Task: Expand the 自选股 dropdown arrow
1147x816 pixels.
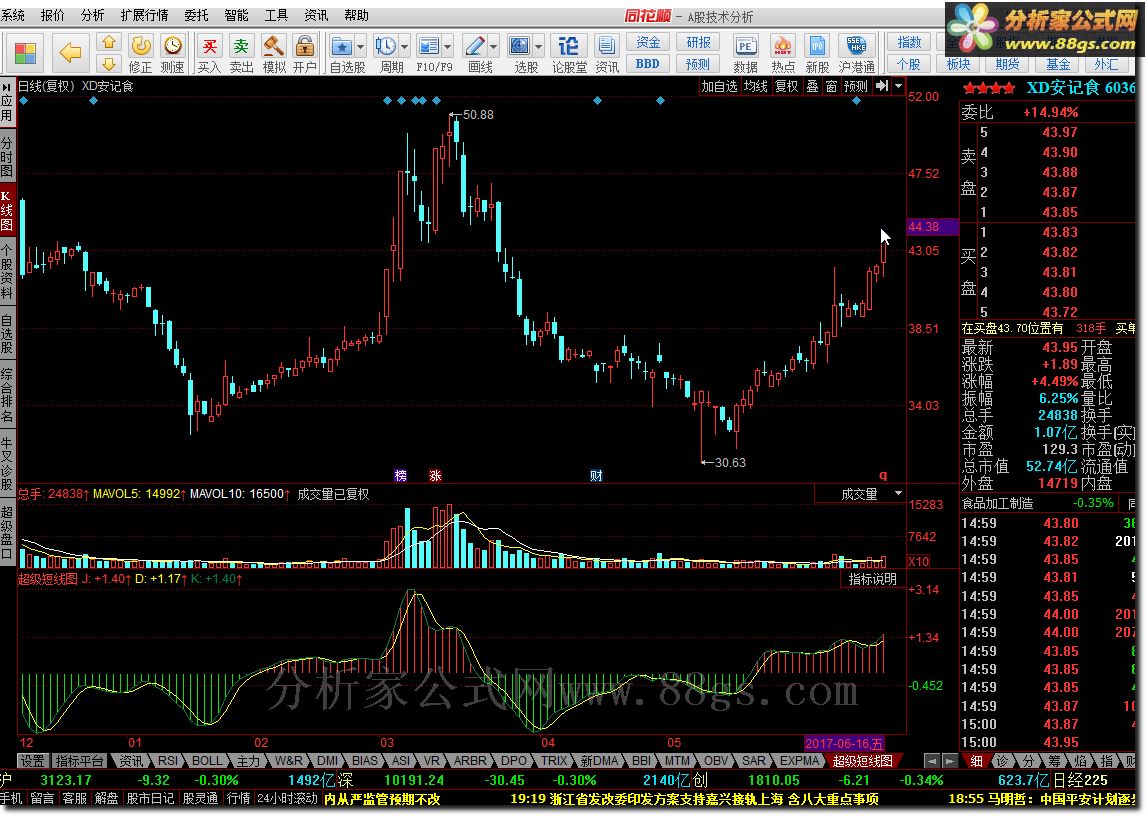Action: click(361, 48)
